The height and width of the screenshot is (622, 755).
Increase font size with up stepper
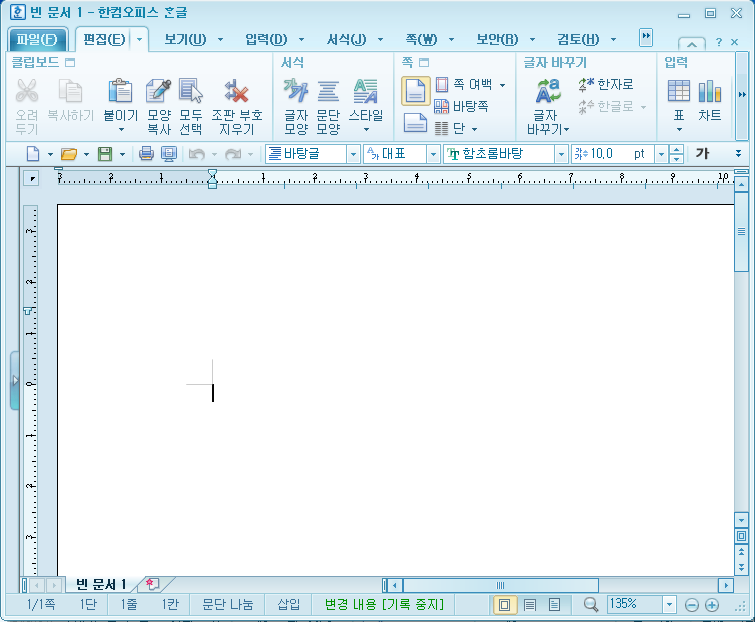click(677, 150)
